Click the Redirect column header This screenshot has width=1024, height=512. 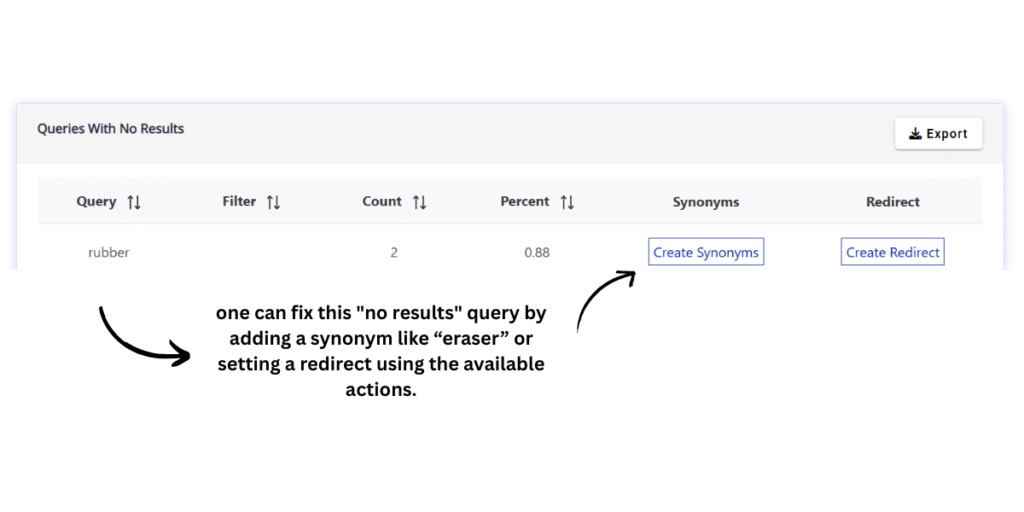point(893,202)
